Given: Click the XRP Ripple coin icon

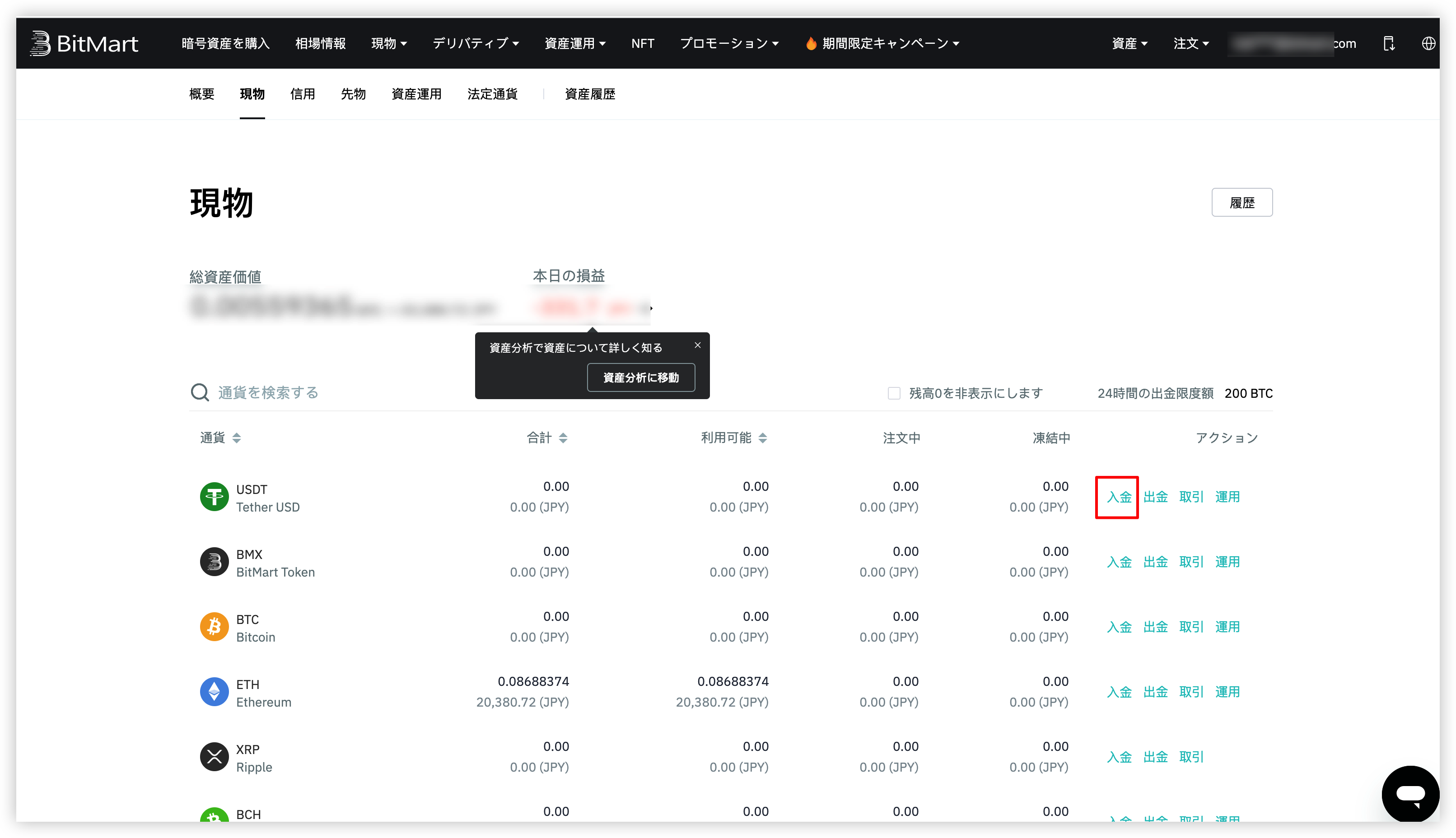Looking at the screenshot, I should point(214,757).
